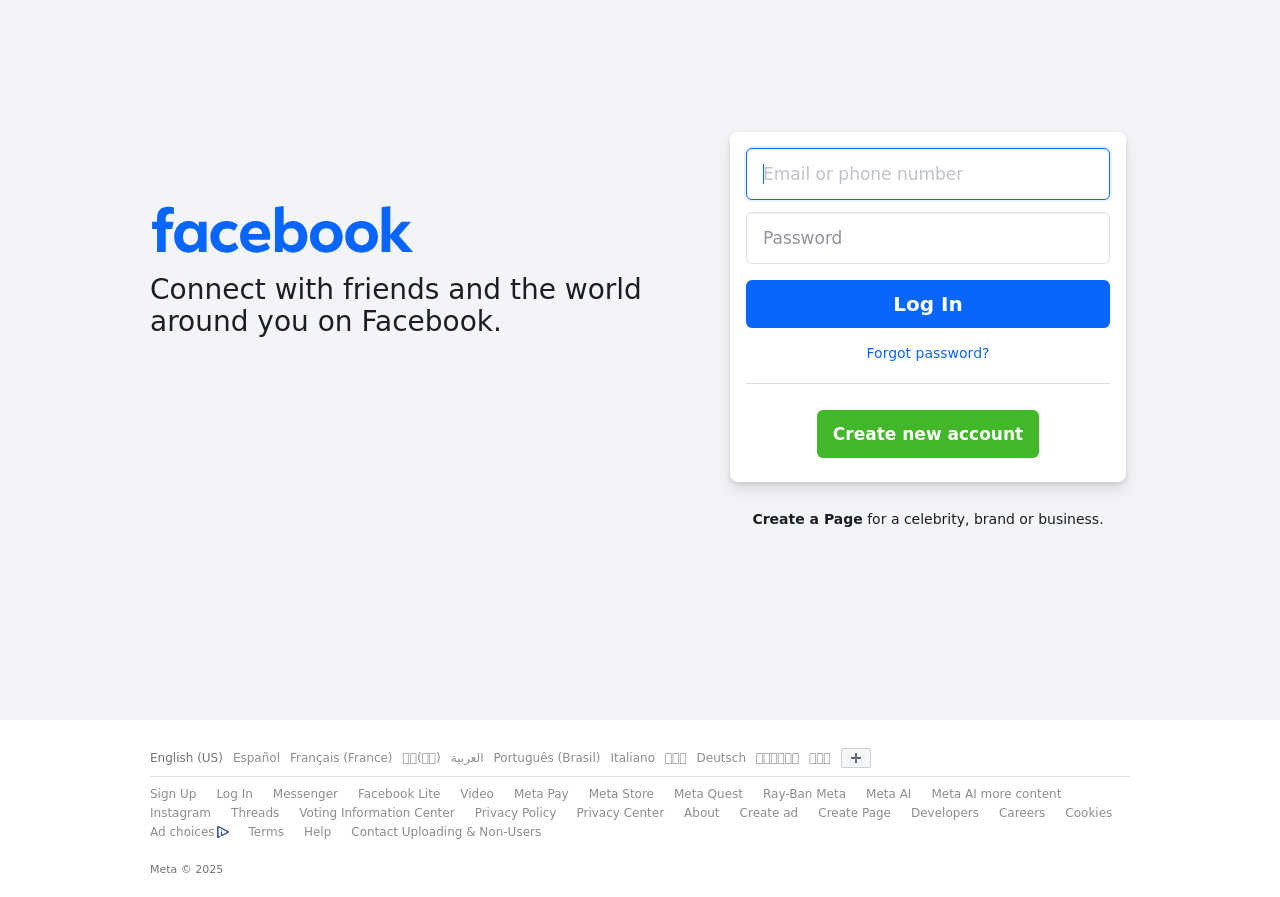Switch language to Deutsch
This screenshot has height=897, width=1280.
721,758
